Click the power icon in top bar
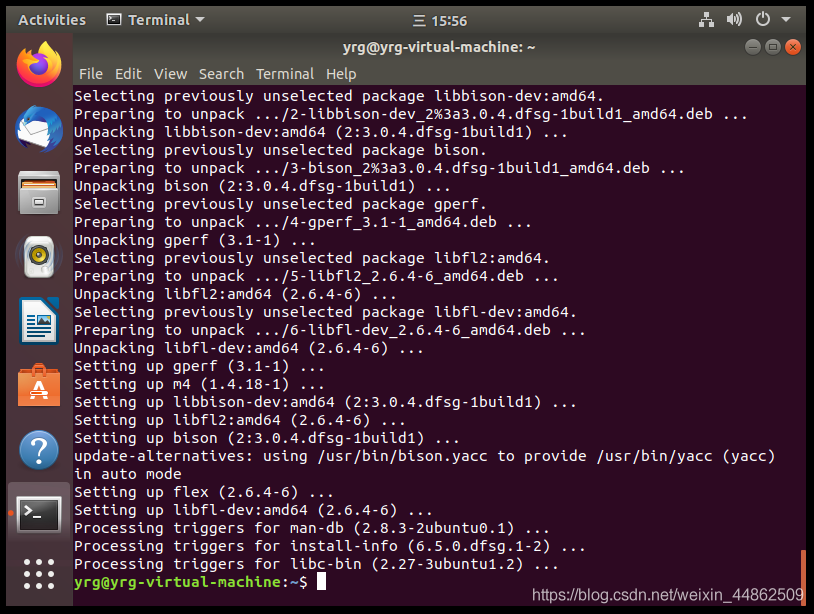This screenshot has width=814, height=614. tap(763, 20)
